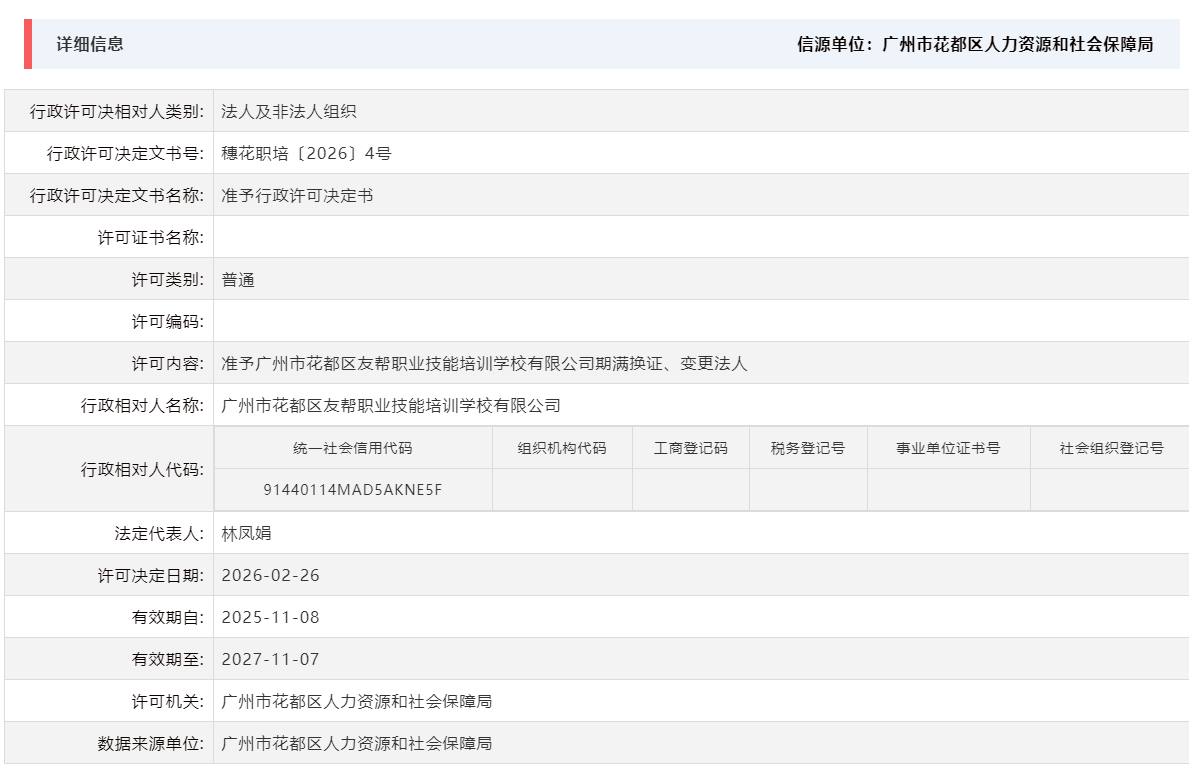Click the 税务登记号 column header
The height and width of the screenshot is (765, 1189).
tap(812, 448)
